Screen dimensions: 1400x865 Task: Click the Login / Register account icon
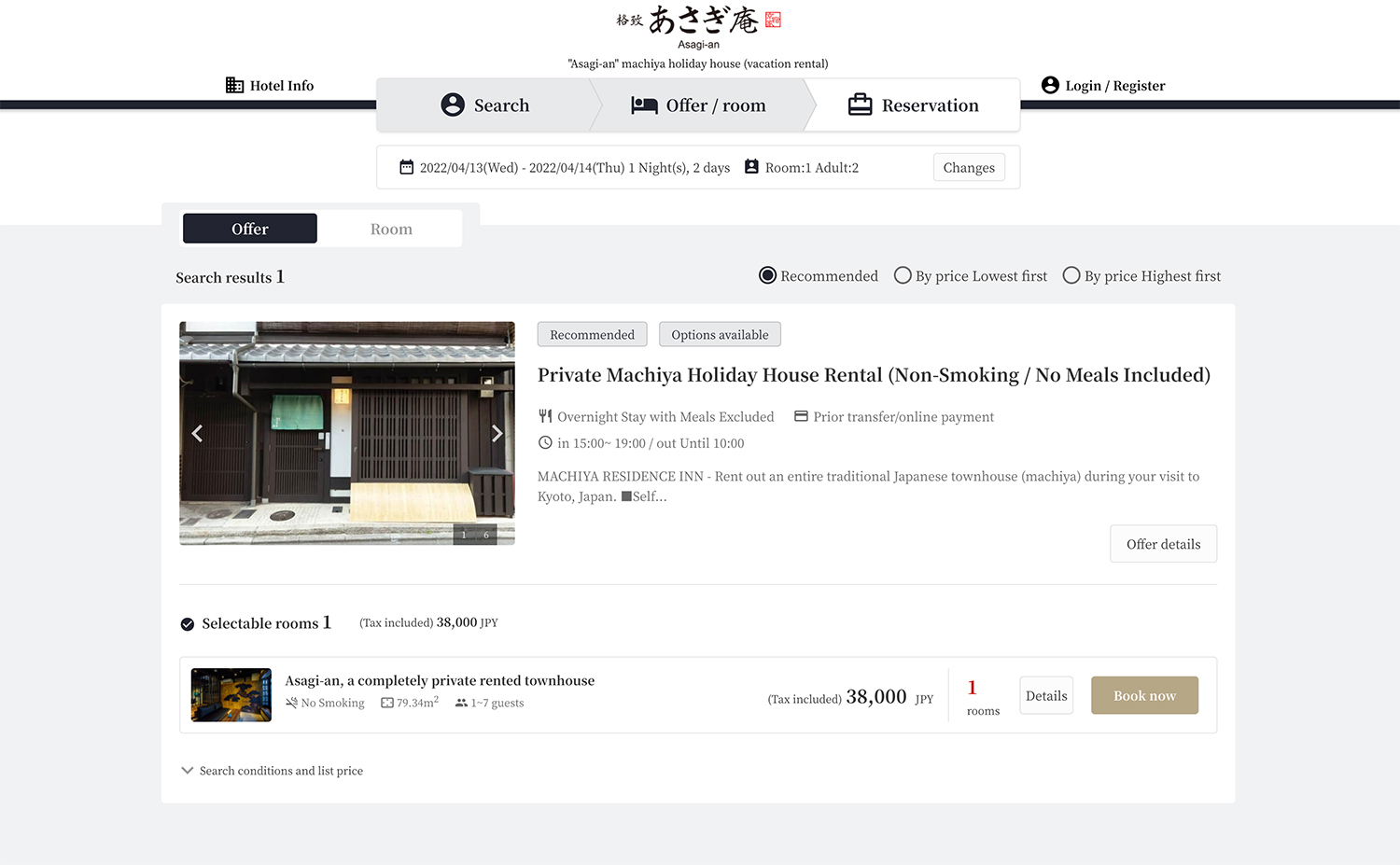coord(1050,85)
